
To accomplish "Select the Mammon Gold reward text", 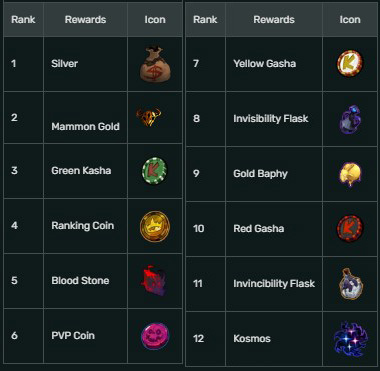I will [x=85, y=127].
